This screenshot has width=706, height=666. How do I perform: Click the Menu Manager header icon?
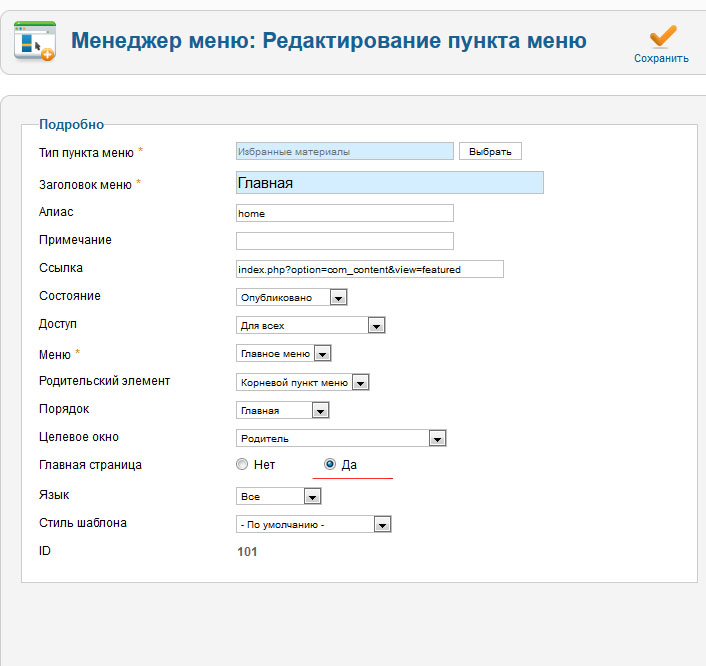coord(34,41)
